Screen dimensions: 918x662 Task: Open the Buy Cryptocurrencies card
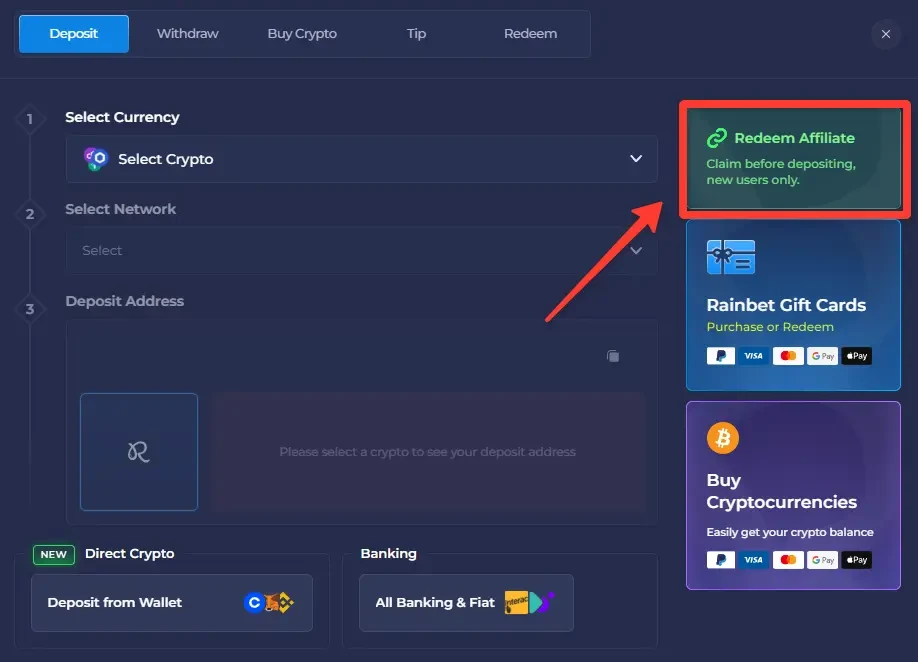point(793,495)
